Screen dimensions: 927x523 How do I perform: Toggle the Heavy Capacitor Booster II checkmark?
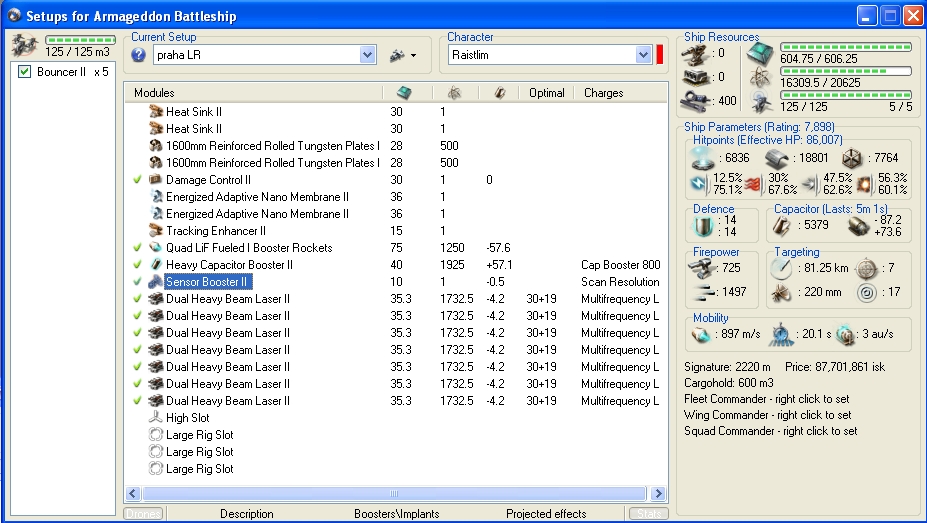click(x=137, y=265)
